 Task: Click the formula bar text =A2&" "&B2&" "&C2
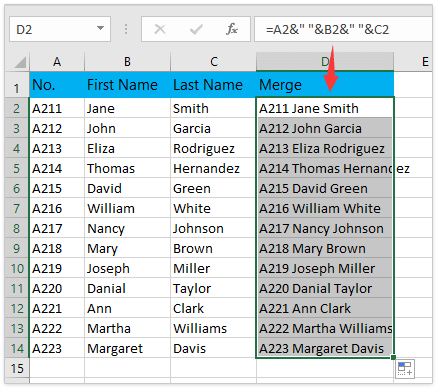point(327,29)
